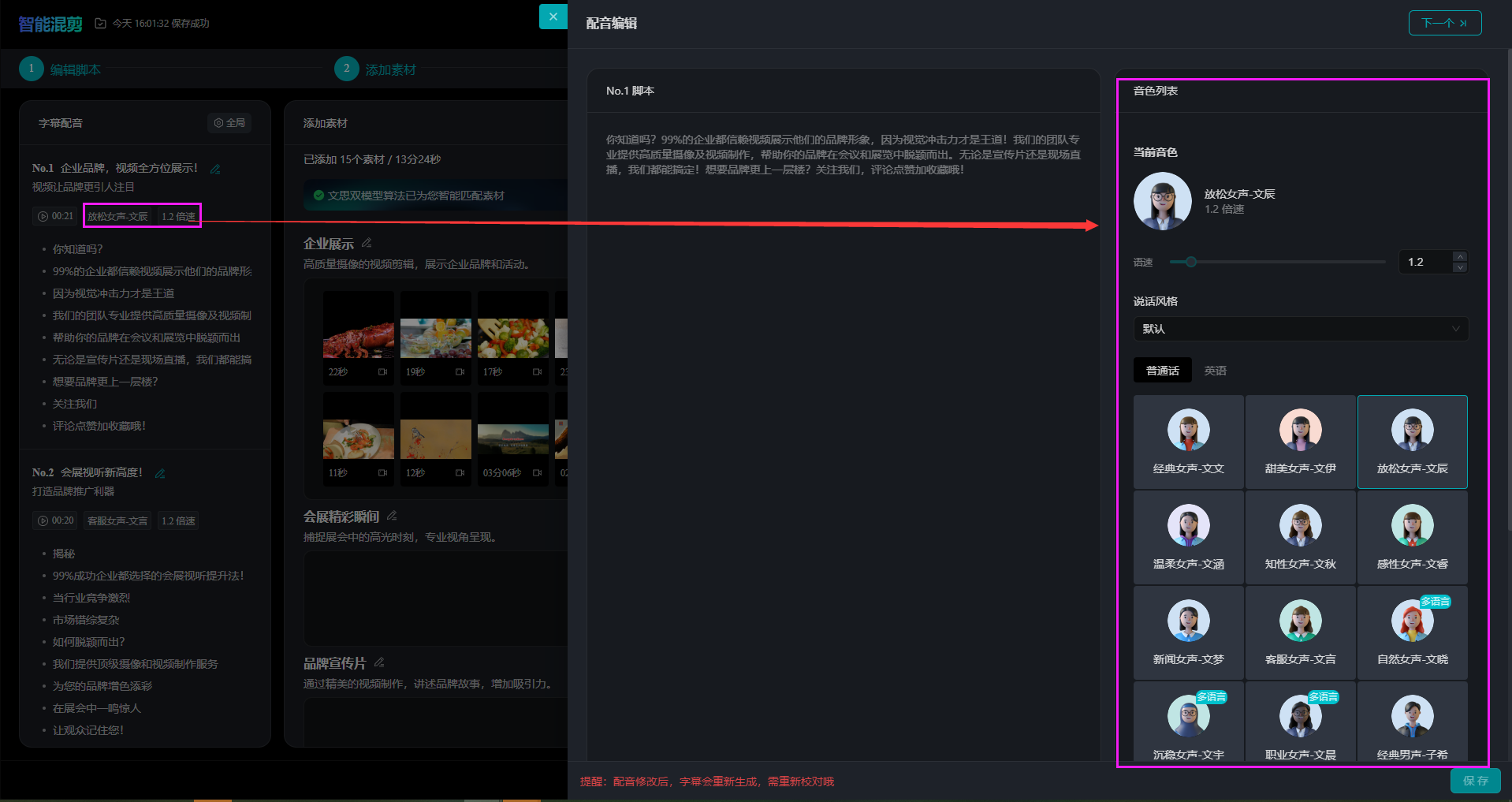
Task: Select subtitle line 评论点赞加收藏哦!
Action: pos(99,426)
